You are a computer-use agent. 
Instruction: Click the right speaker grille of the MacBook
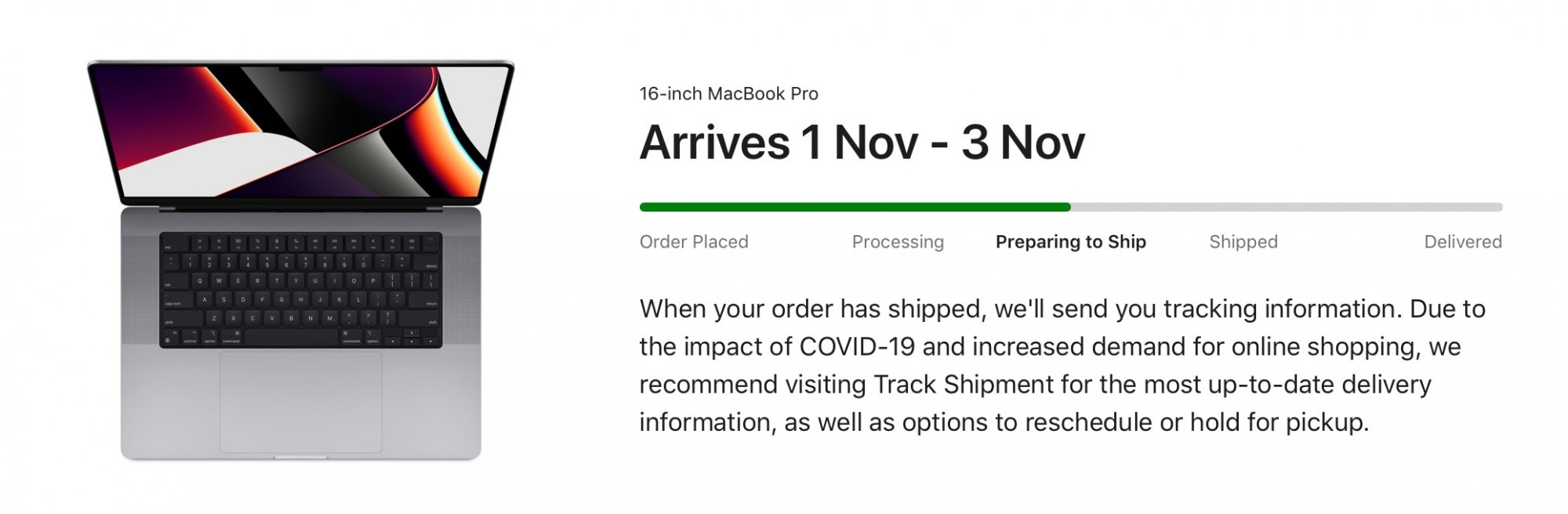pos(461,290)
